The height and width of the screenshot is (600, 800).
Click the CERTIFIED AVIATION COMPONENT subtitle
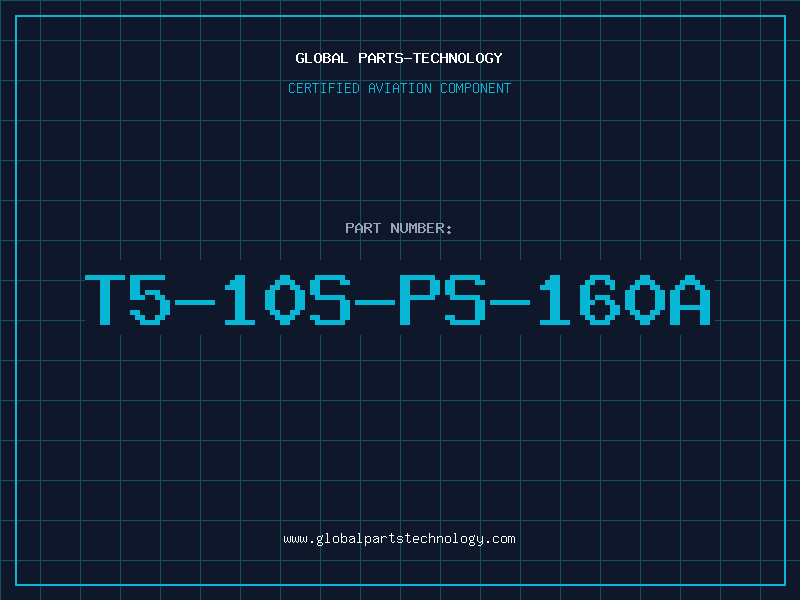[x=399, y=88]
